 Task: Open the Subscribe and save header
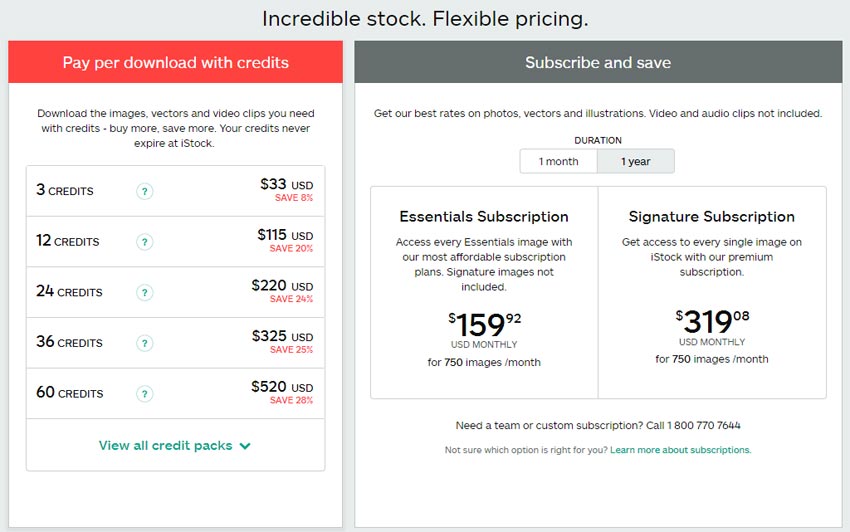[598, 62]
